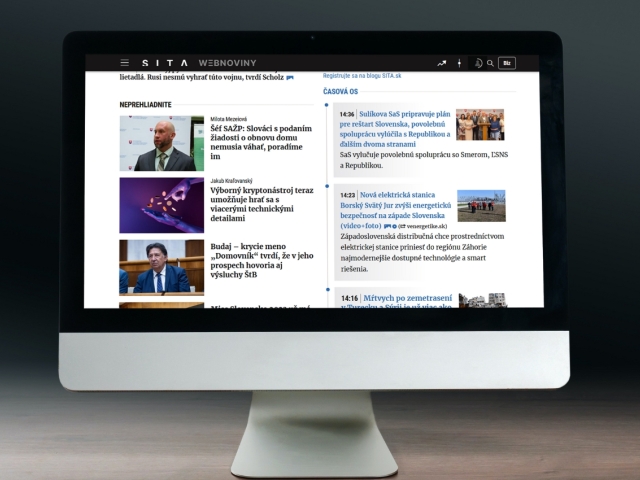Viewport: 640px width, 480px height.
Task: Click the Biz button in header
Action: (x=507, y=63)
